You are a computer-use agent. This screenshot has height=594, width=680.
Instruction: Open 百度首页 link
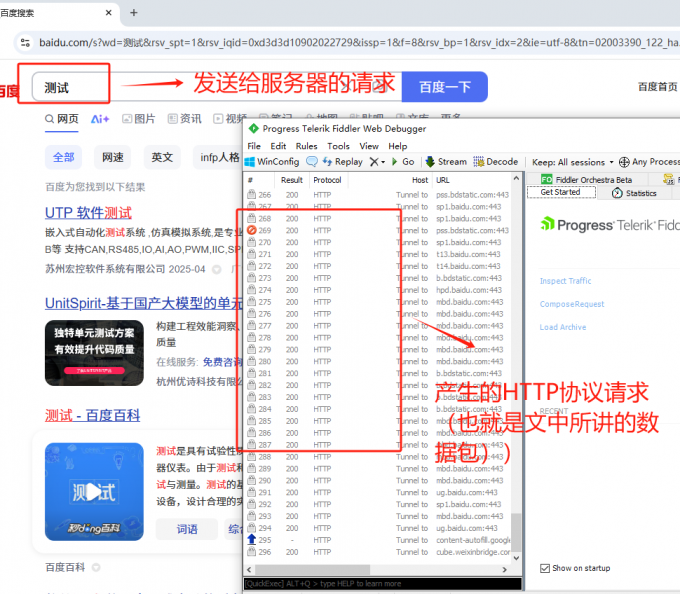(x=657, y=87)
